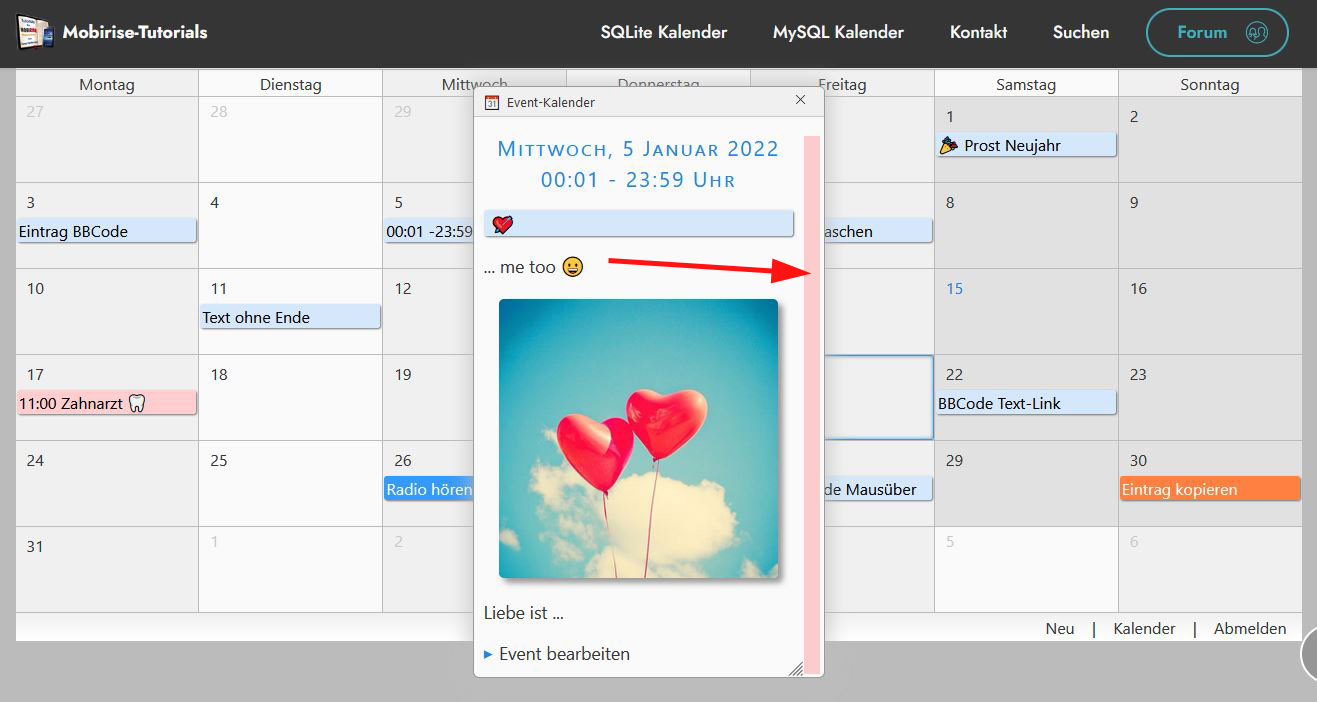Click the pink vertical scrollbar in dialog
Screen dimensions: 1317x702
[812, 400]
